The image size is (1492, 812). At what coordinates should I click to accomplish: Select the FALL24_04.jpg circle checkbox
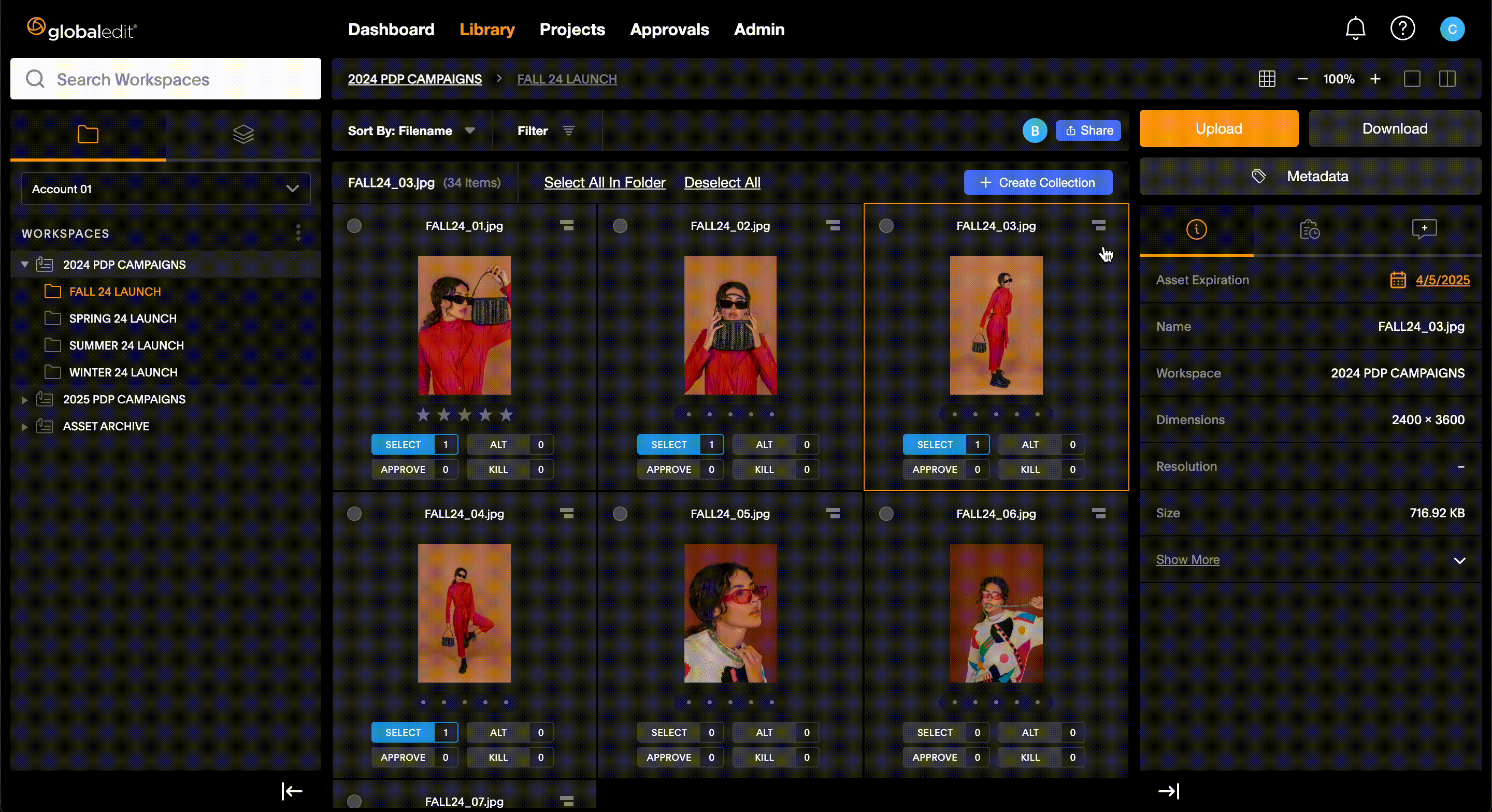354,513
